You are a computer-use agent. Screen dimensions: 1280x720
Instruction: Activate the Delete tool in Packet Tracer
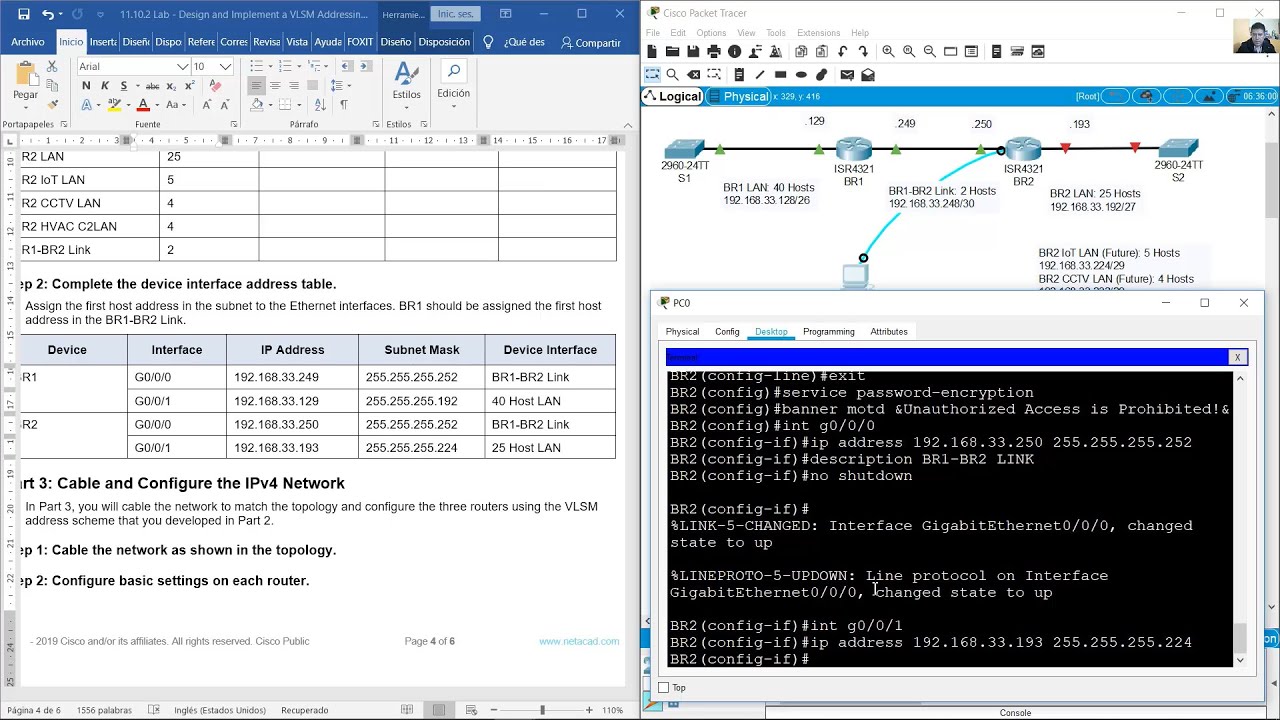tap(693, 74)
